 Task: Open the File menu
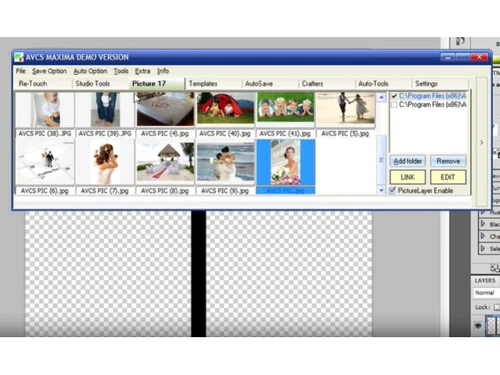point(20,71)
